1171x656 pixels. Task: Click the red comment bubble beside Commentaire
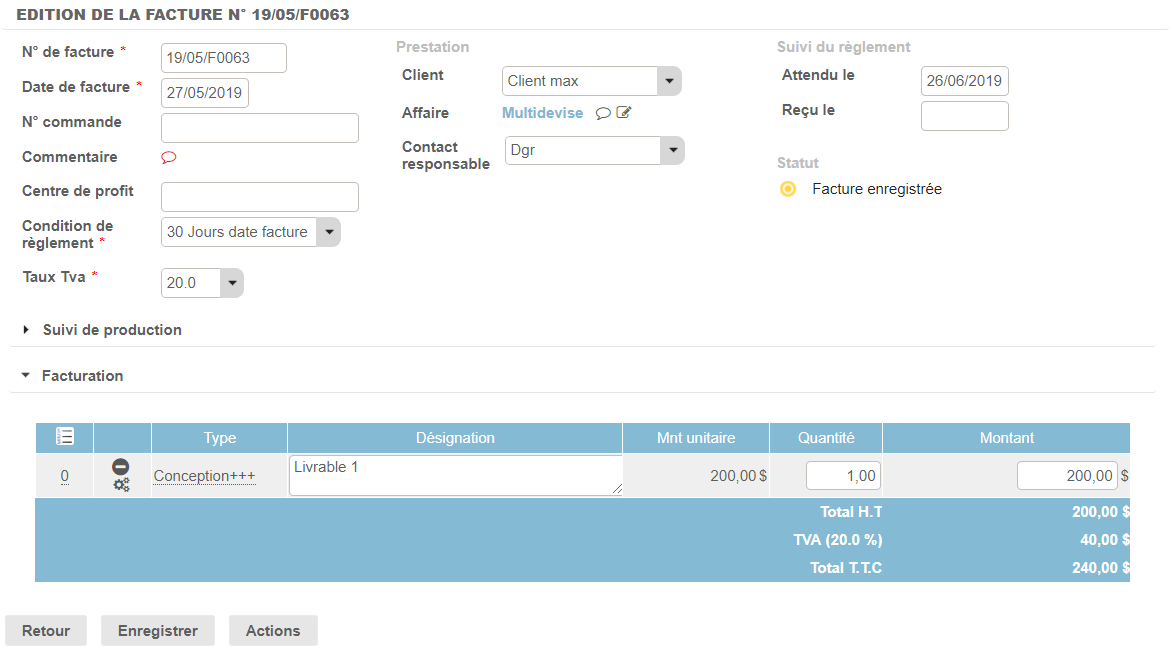click(x=169, y=157)
